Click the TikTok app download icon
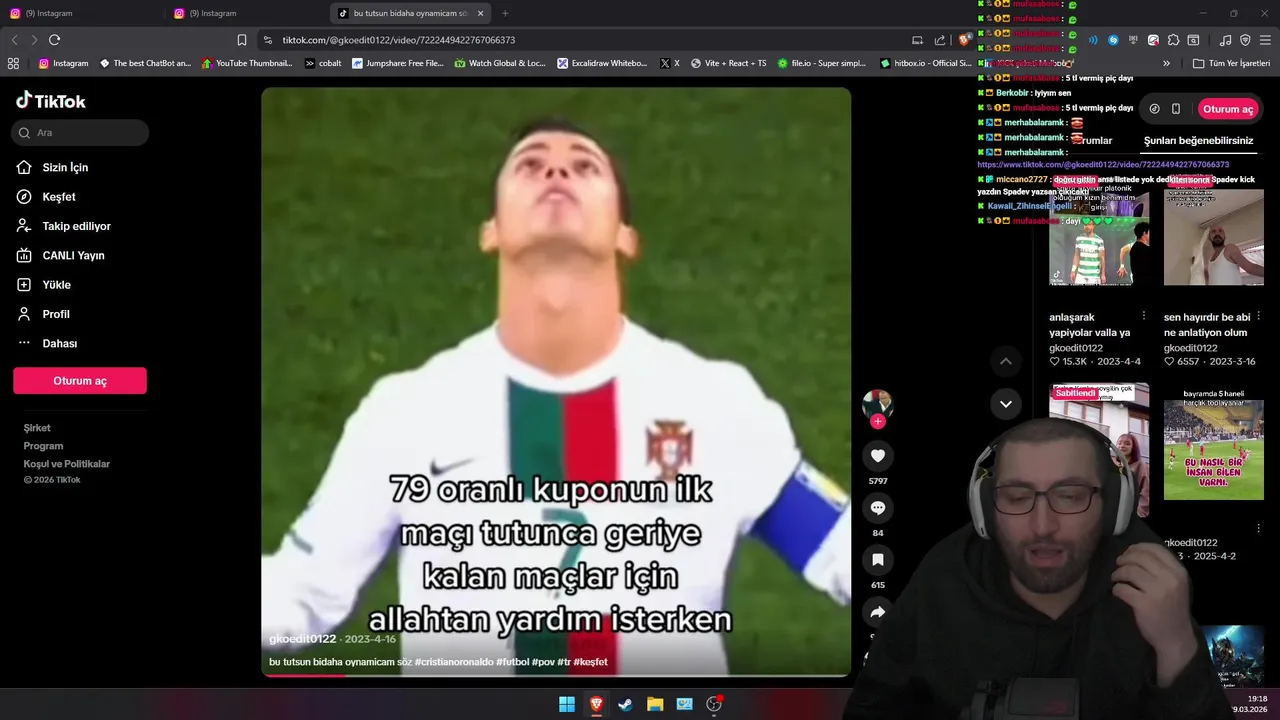Screen dimensions: 1280x720 click(1154, 109)
